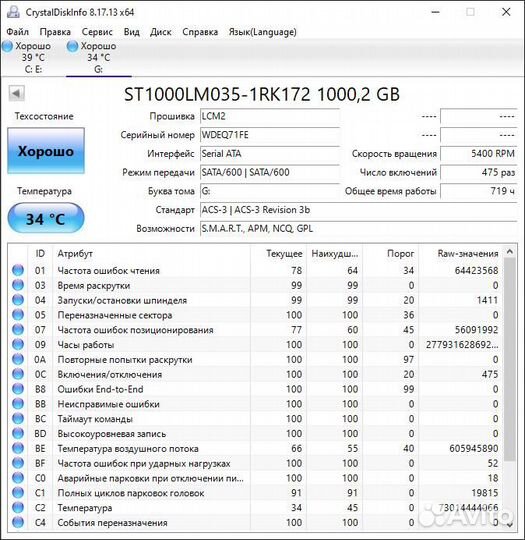Click the disk model title ST1000LM035-1RK172
This screenshot has width=525, height=540.
(217, 94)
